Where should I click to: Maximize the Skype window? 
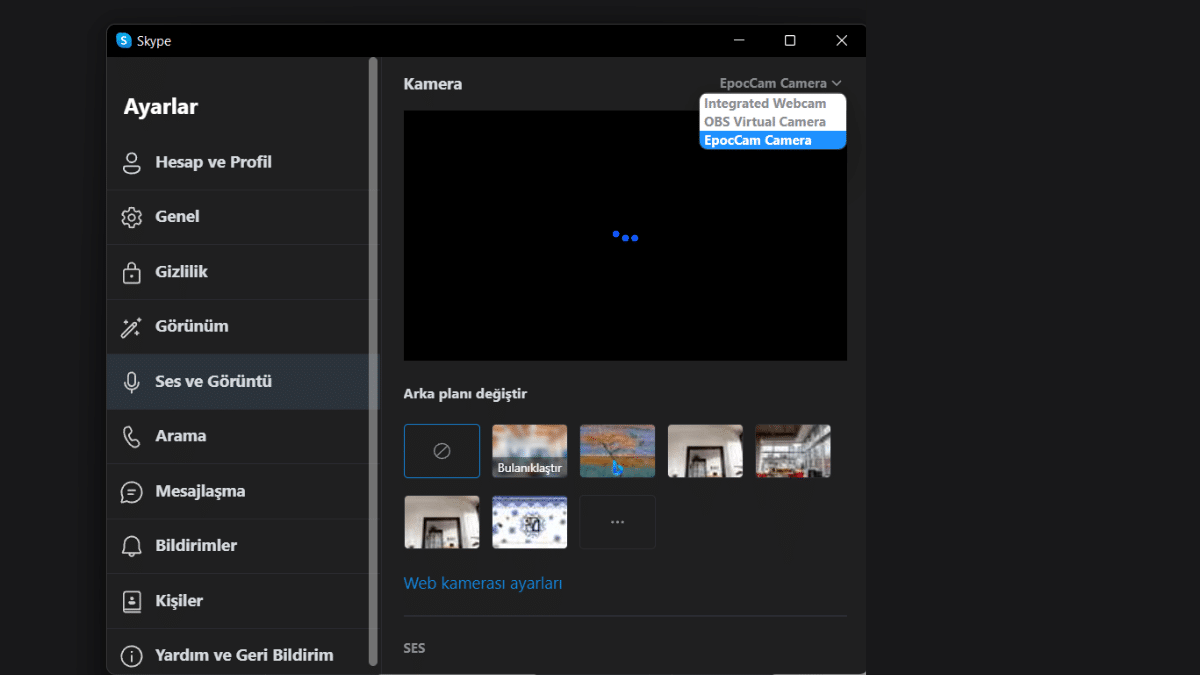click(790, 41)
